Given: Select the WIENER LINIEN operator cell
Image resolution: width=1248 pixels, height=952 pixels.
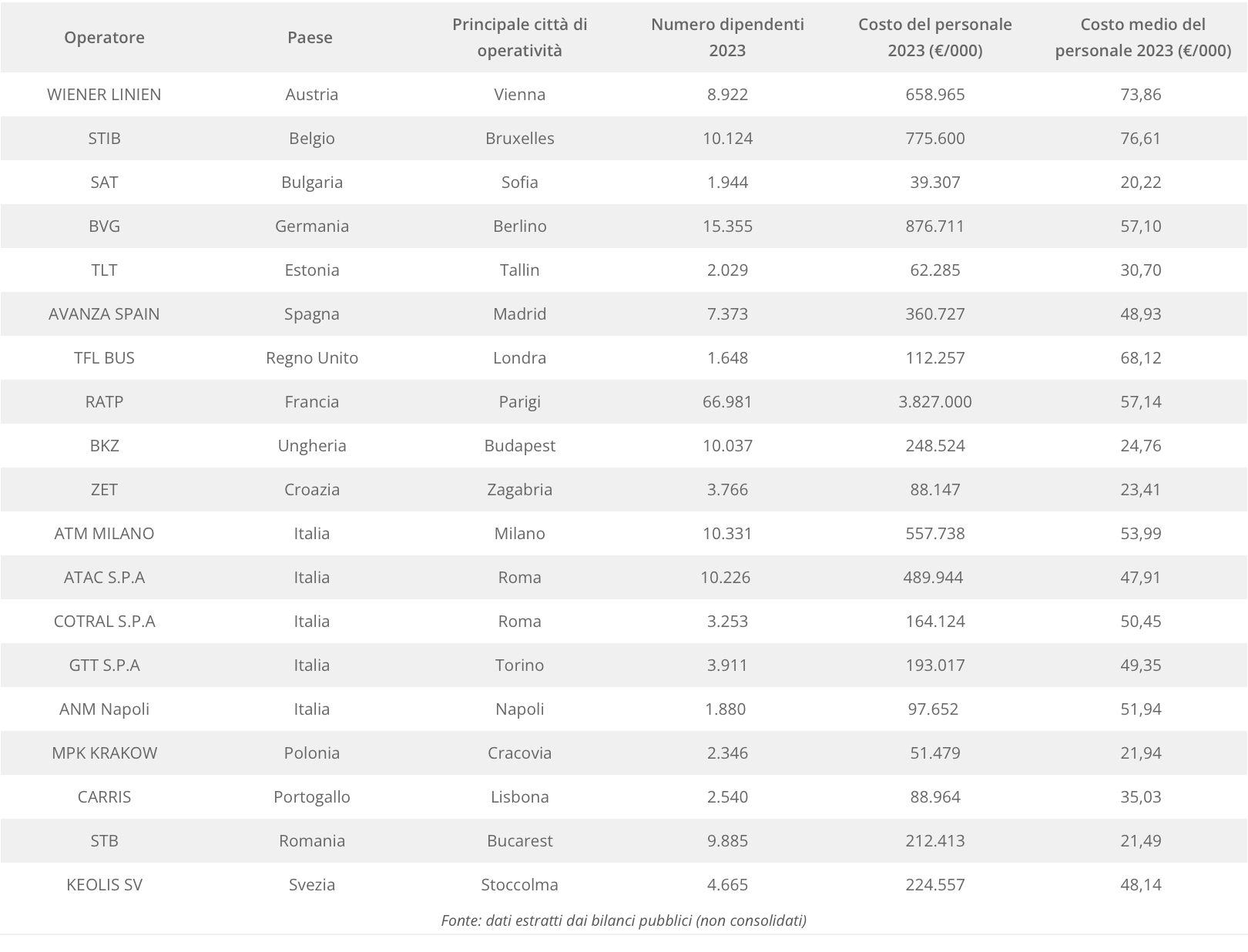Looking at the screenshot, I should pyautogui.click(x=104, y=94).
